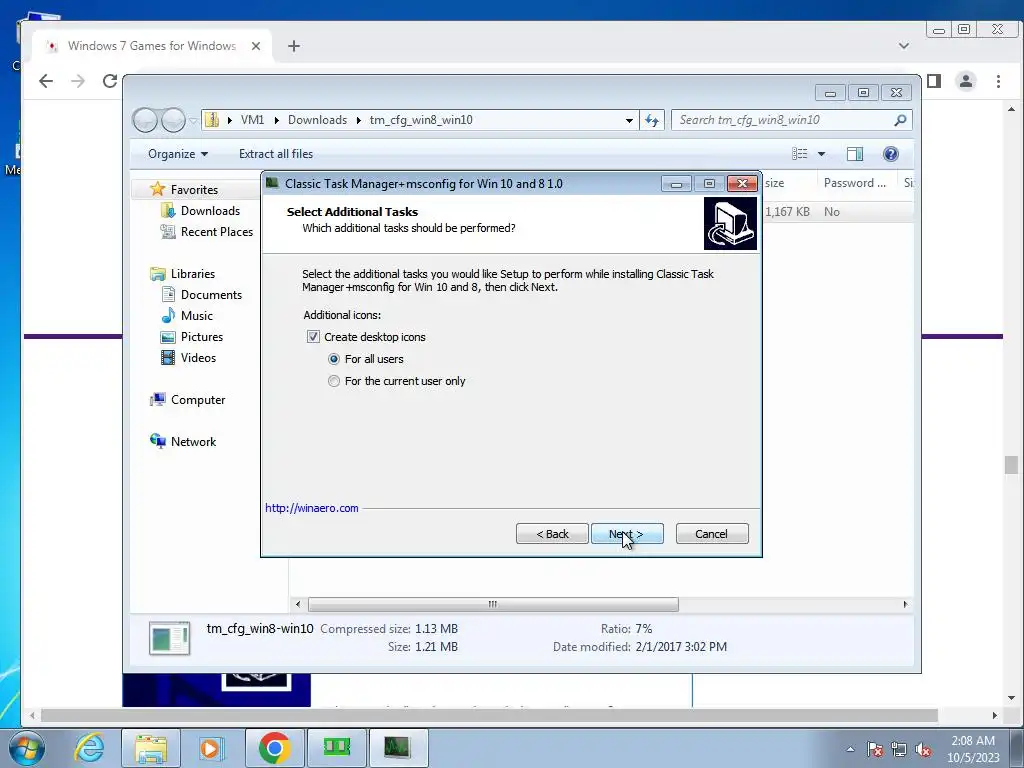Click tm_cfg_win8_win10 breadcrumb segment

pyautogui.click(x=421, y=120)
